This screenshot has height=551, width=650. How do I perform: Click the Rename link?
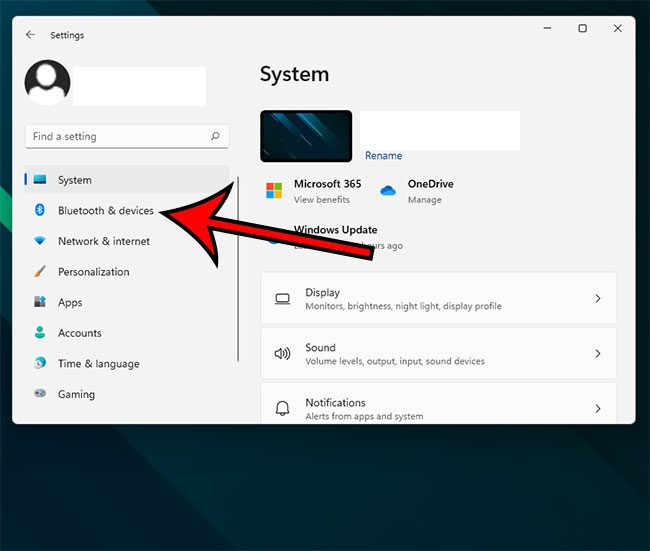[383, 156]
